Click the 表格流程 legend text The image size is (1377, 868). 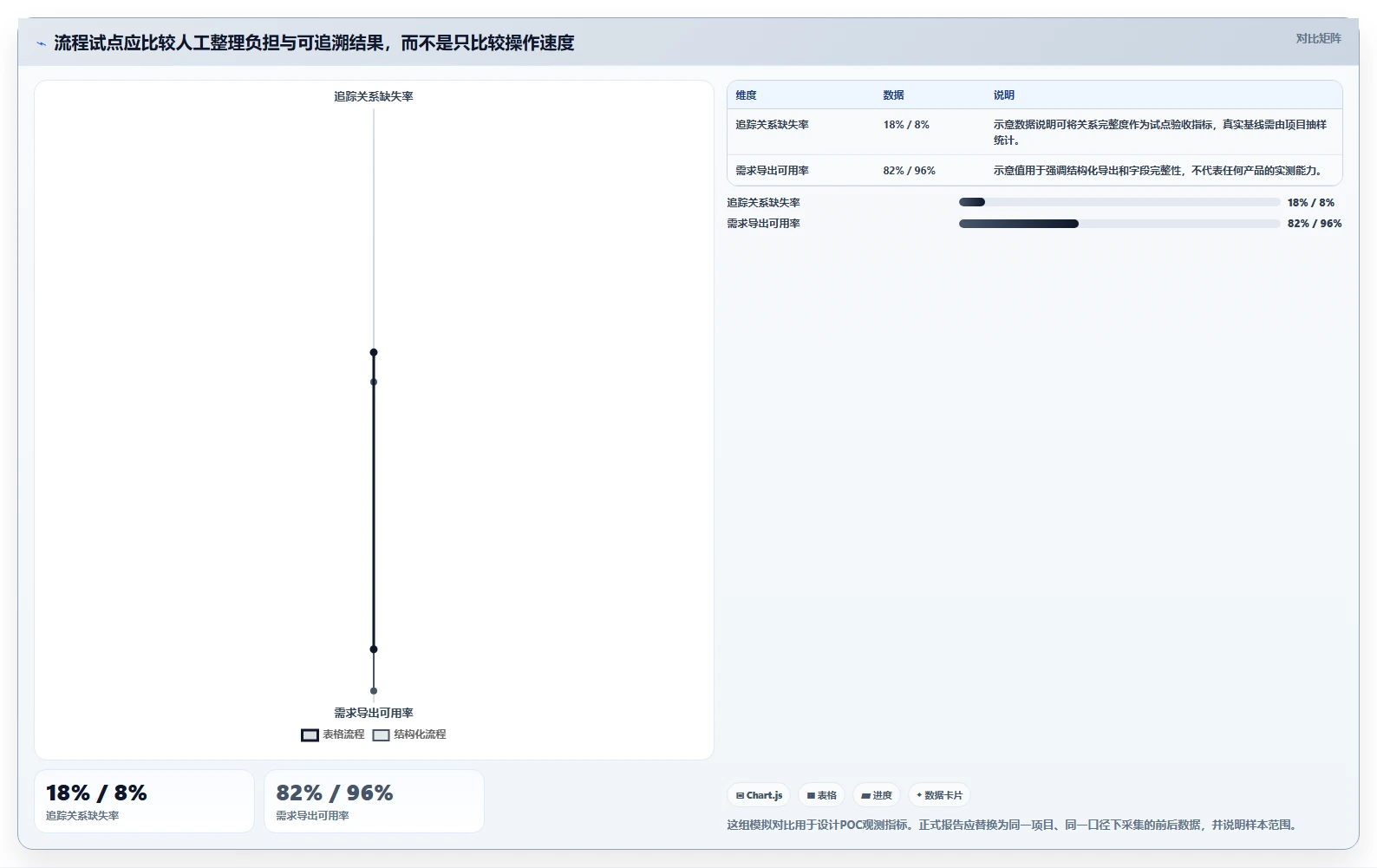click(343, 734)
